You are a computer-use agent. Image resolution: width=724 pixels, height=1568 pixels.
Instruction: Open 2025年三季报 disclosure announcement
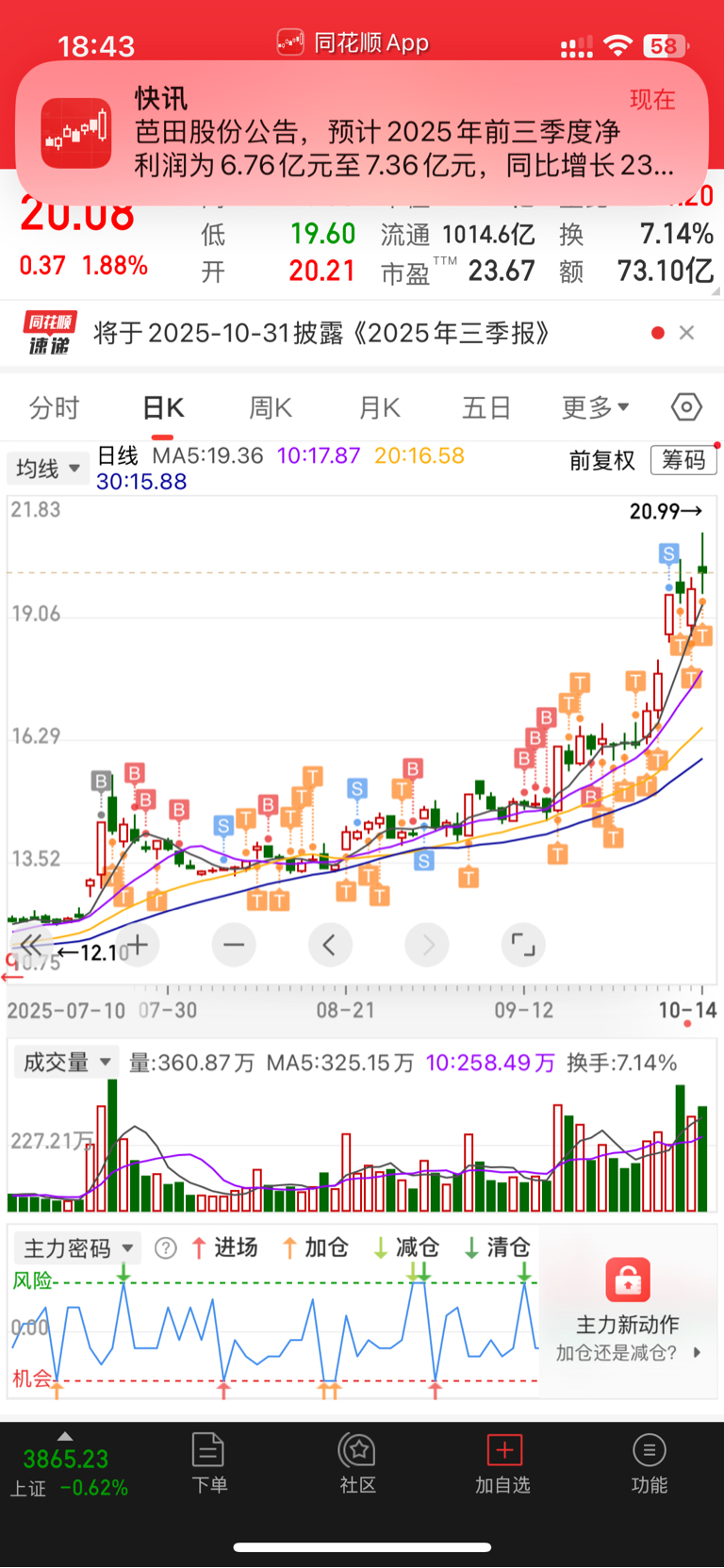pyautogui.click(x=321, y=334)
